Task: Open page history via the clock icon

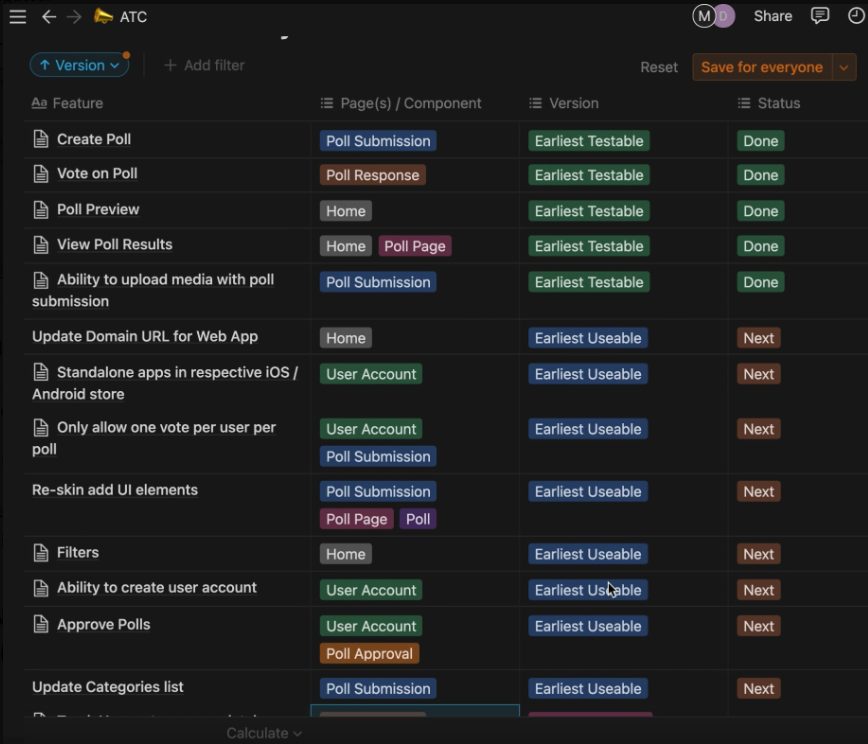Action: pyautogui.click(x=855, y=16)
